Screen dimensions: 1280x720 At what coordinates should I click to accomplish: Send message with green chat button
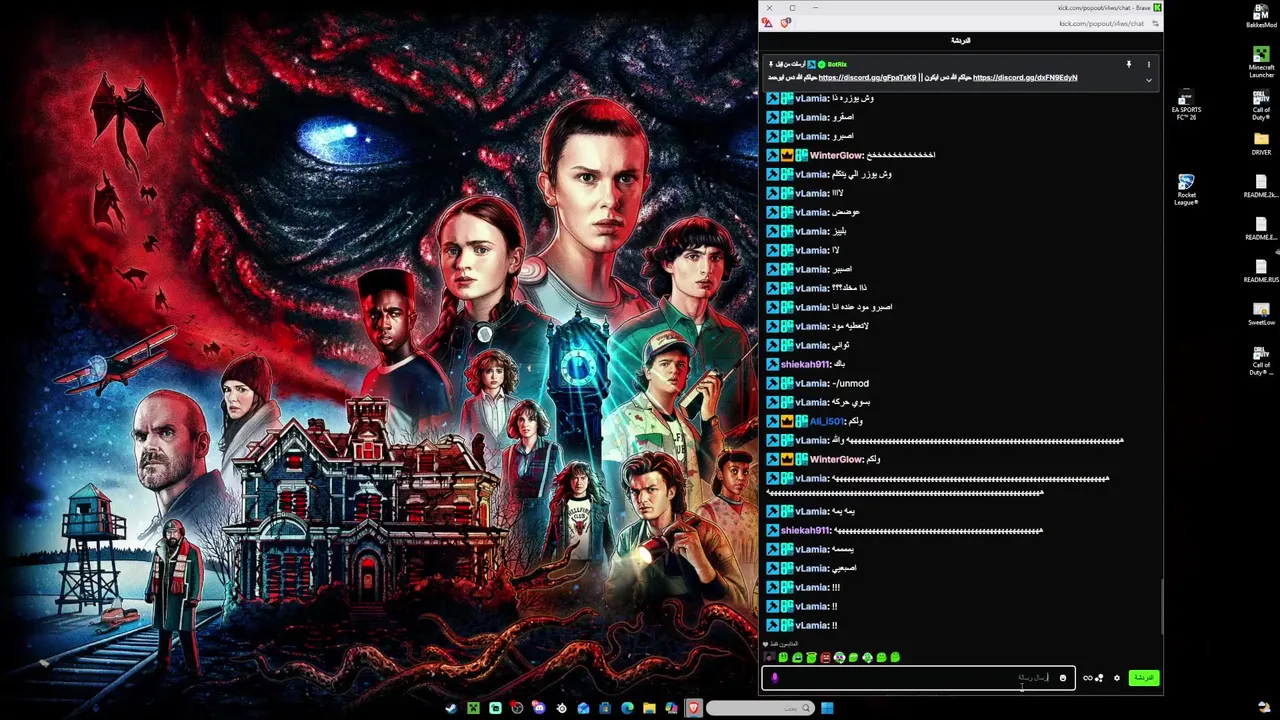(x=1144, y=678)
